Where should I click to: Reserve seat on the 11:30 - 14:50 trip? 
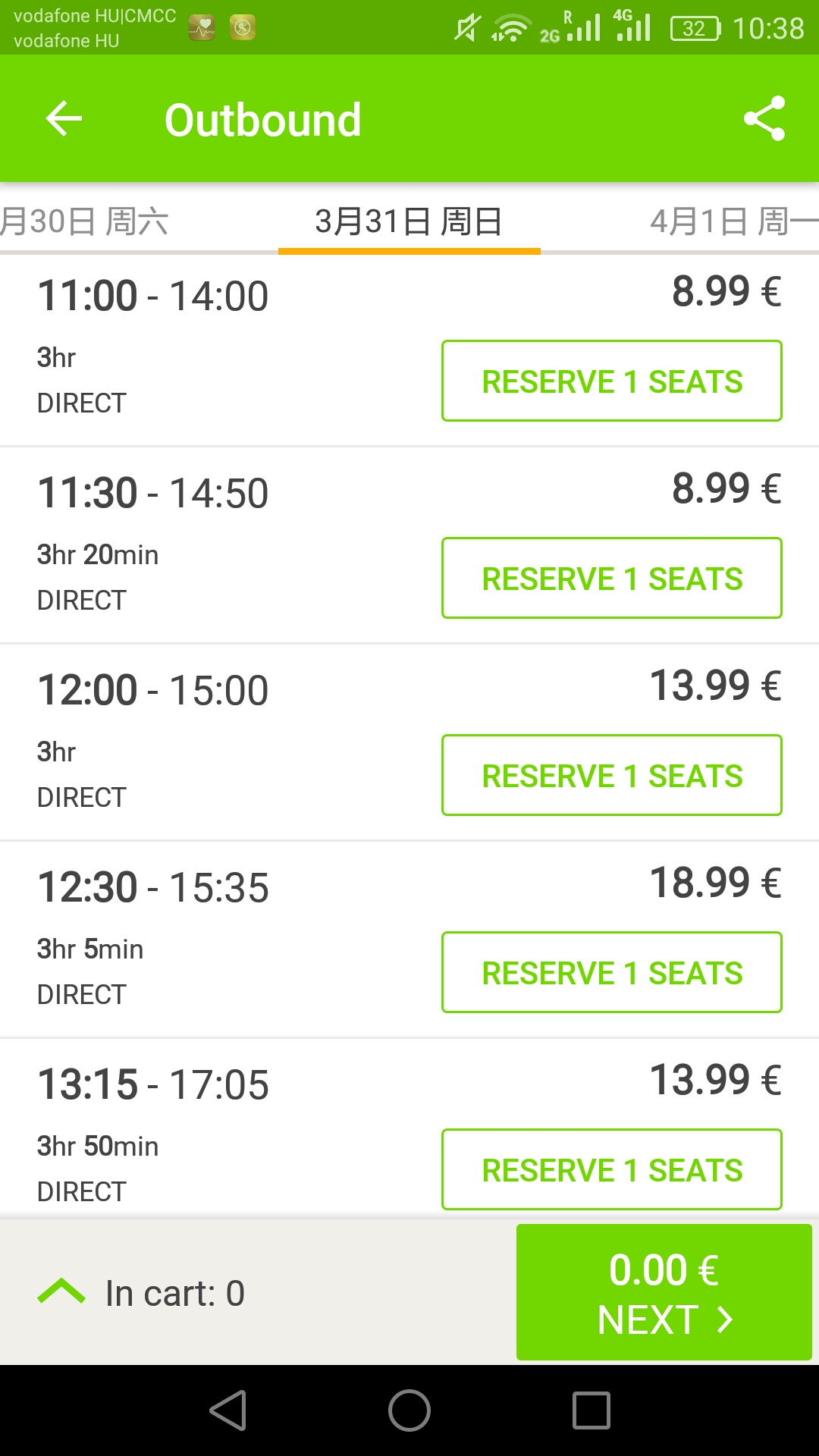(x=611, y=578)
